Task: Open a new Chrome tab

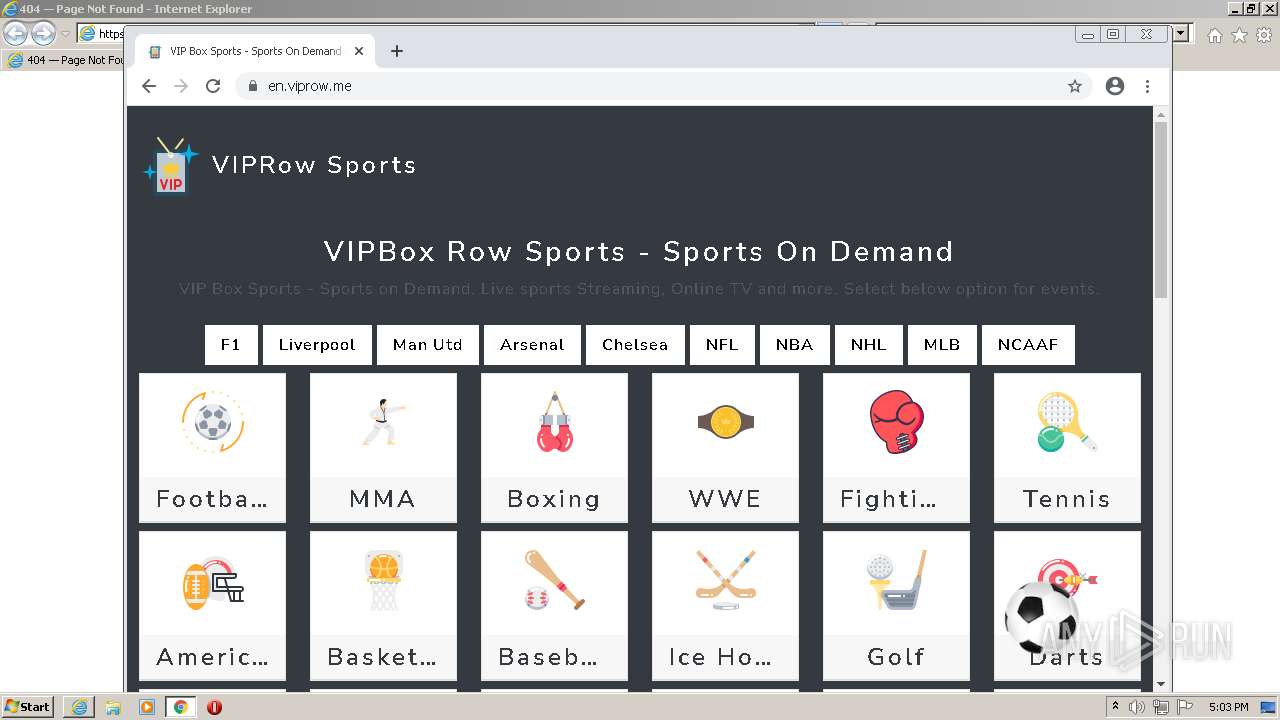Action: [397, 51]
